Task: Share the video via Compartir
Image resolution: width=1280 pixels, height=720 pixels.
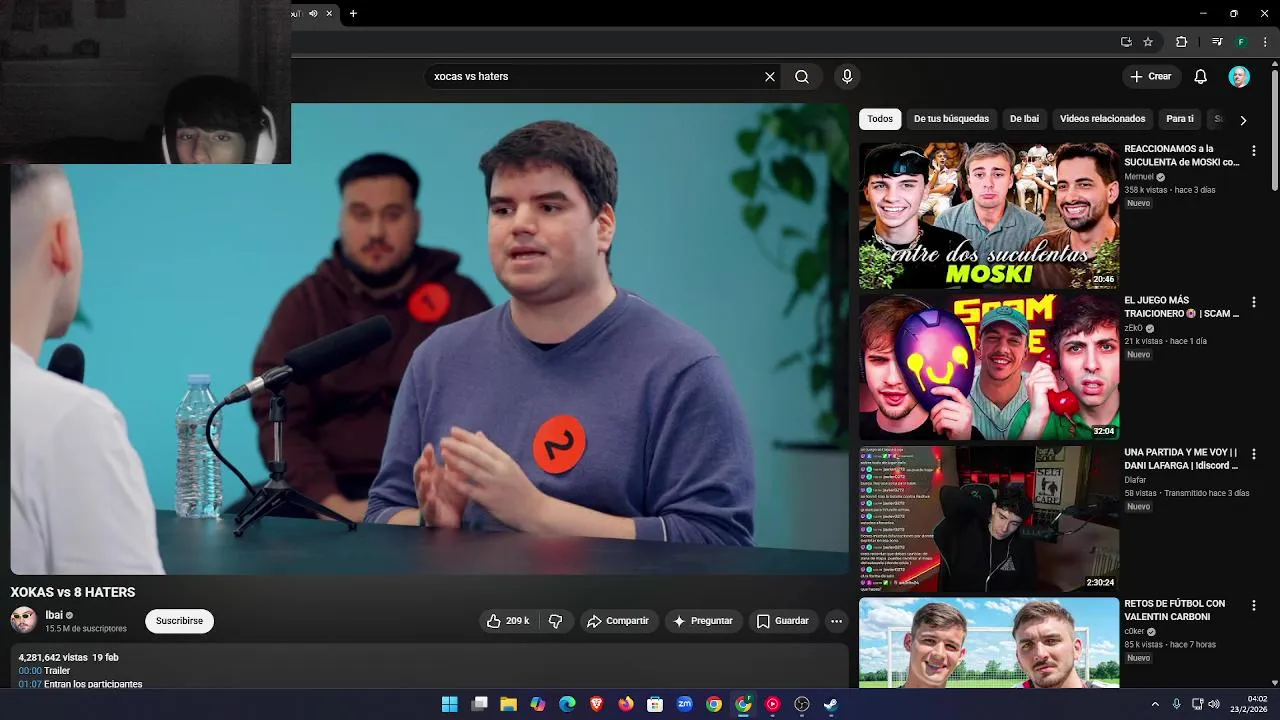Action: 618,621
